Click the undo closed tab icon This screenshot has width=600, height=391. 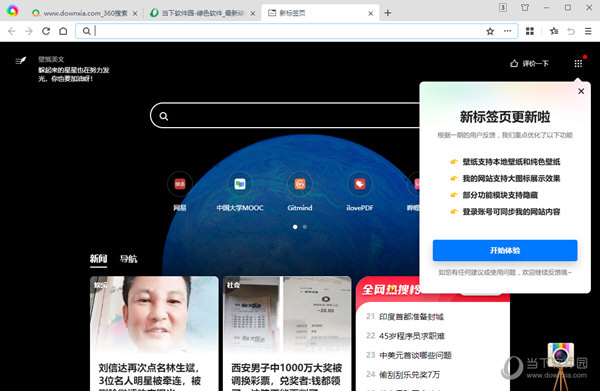pos(571,31)
